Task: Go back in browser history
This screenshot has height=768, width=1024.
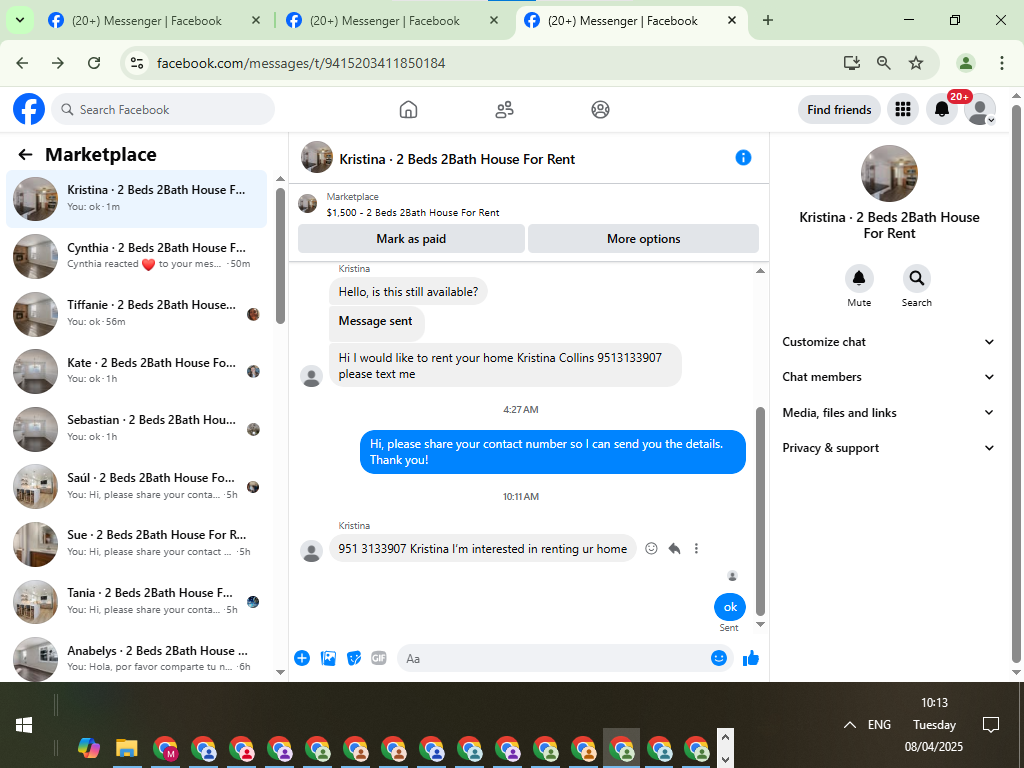Action: click(x=22, y=63)
